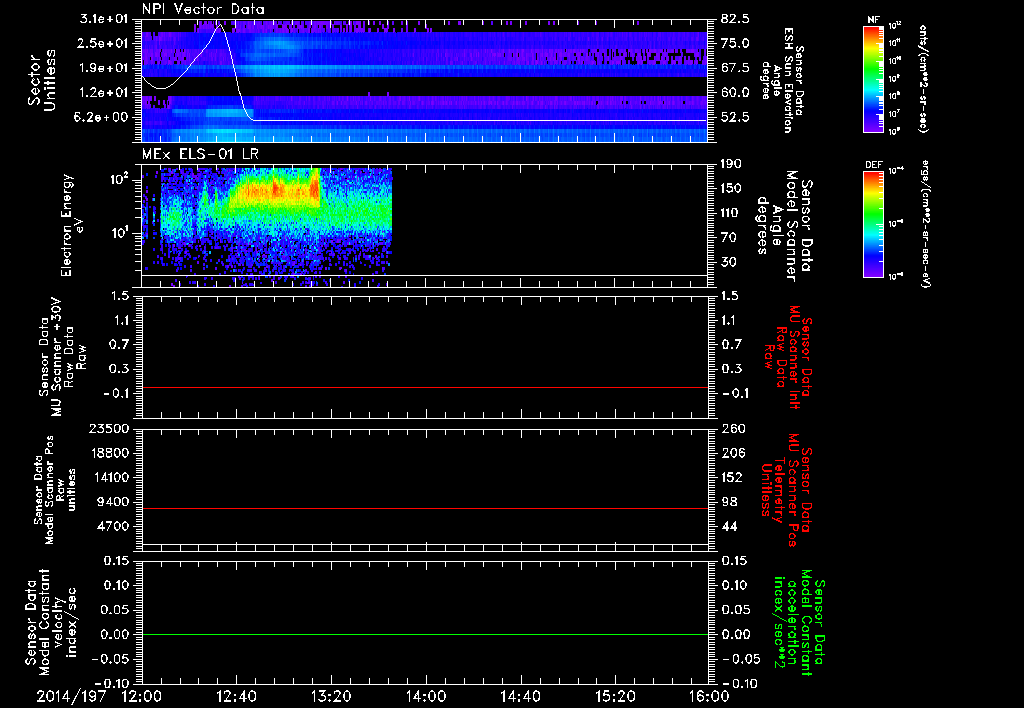Click the 23500 scanner position tick value
The height and width of the screenshot is (708, 1024).
click(x=108, y=428)
